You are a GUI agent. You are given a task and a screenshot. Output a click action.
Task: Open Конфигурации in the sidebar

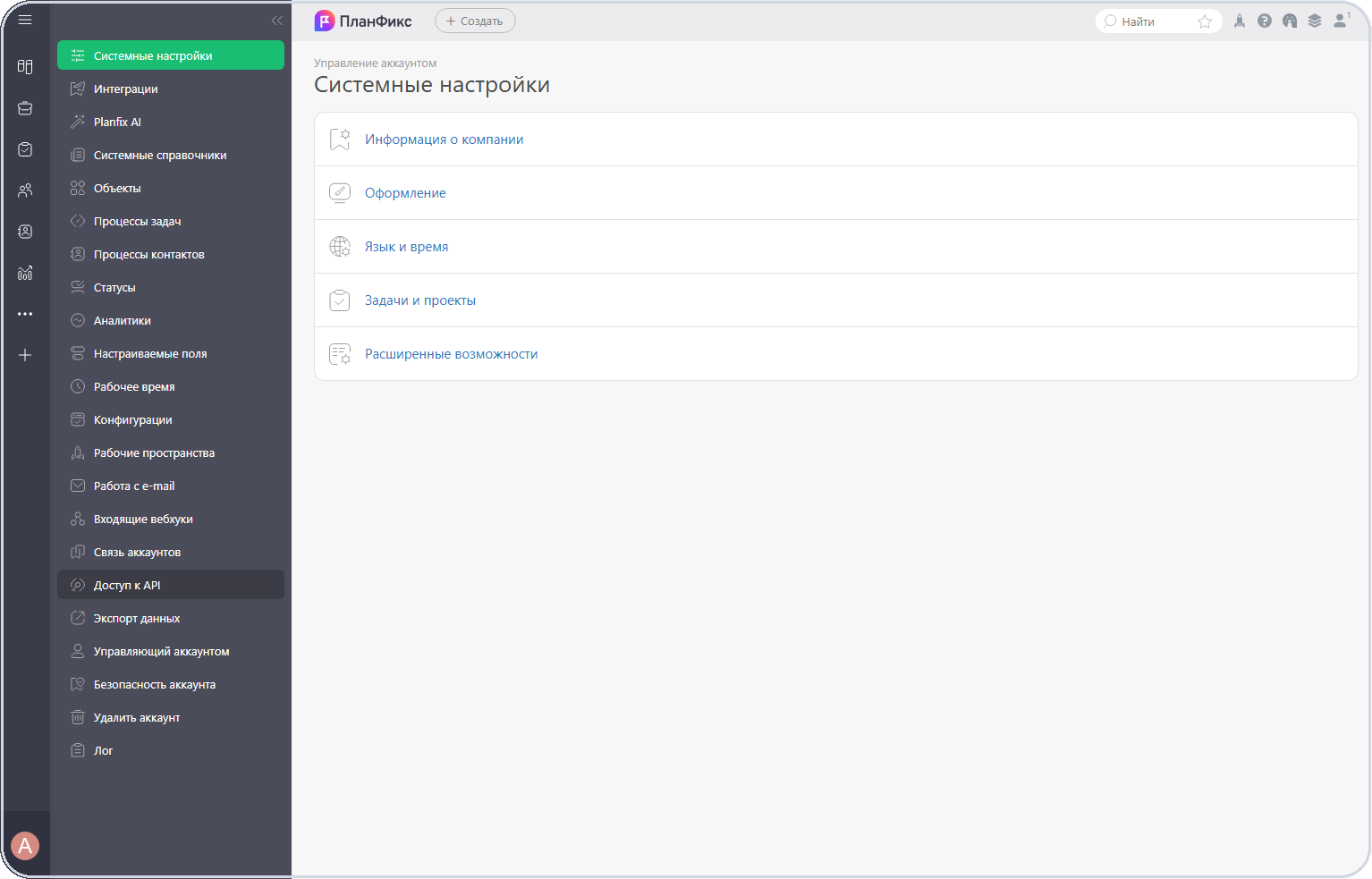tap(171, 419)
